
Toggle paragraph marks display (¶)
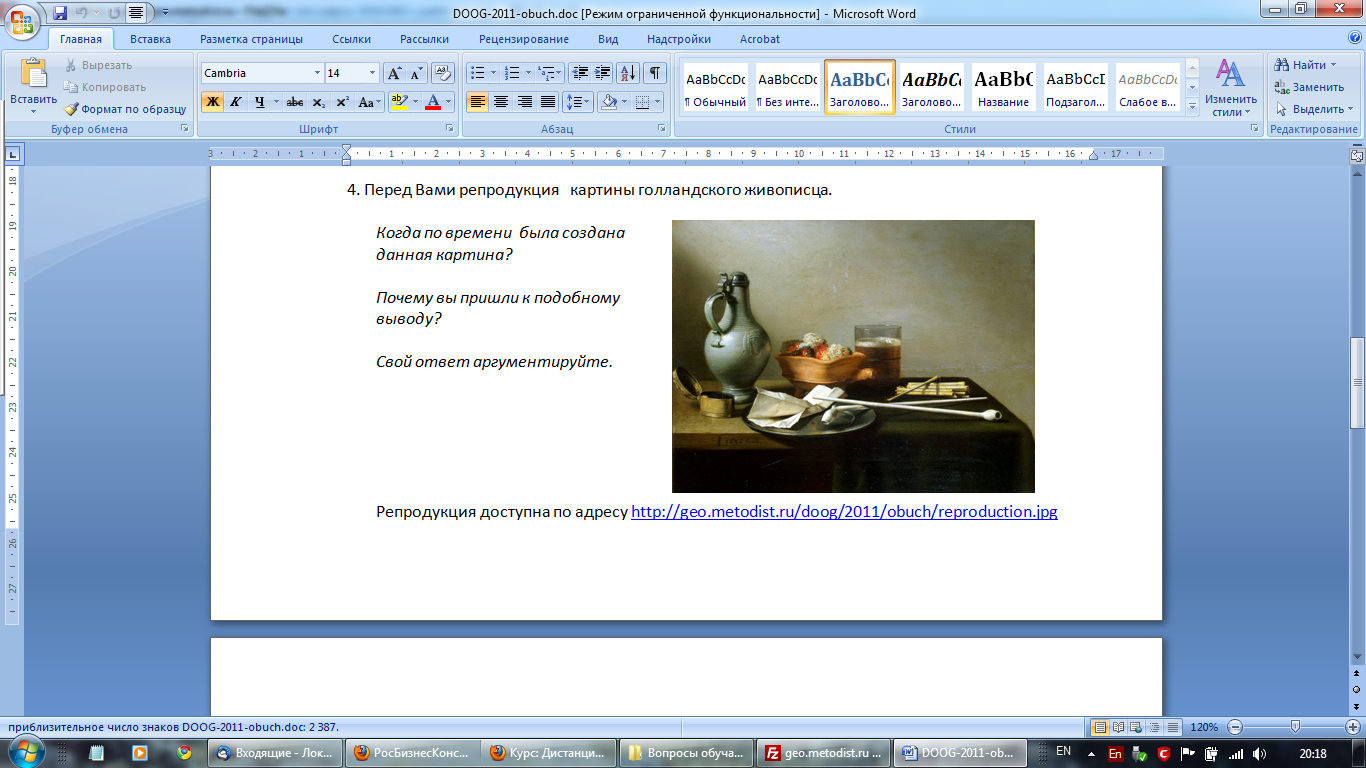coord(655,73)
